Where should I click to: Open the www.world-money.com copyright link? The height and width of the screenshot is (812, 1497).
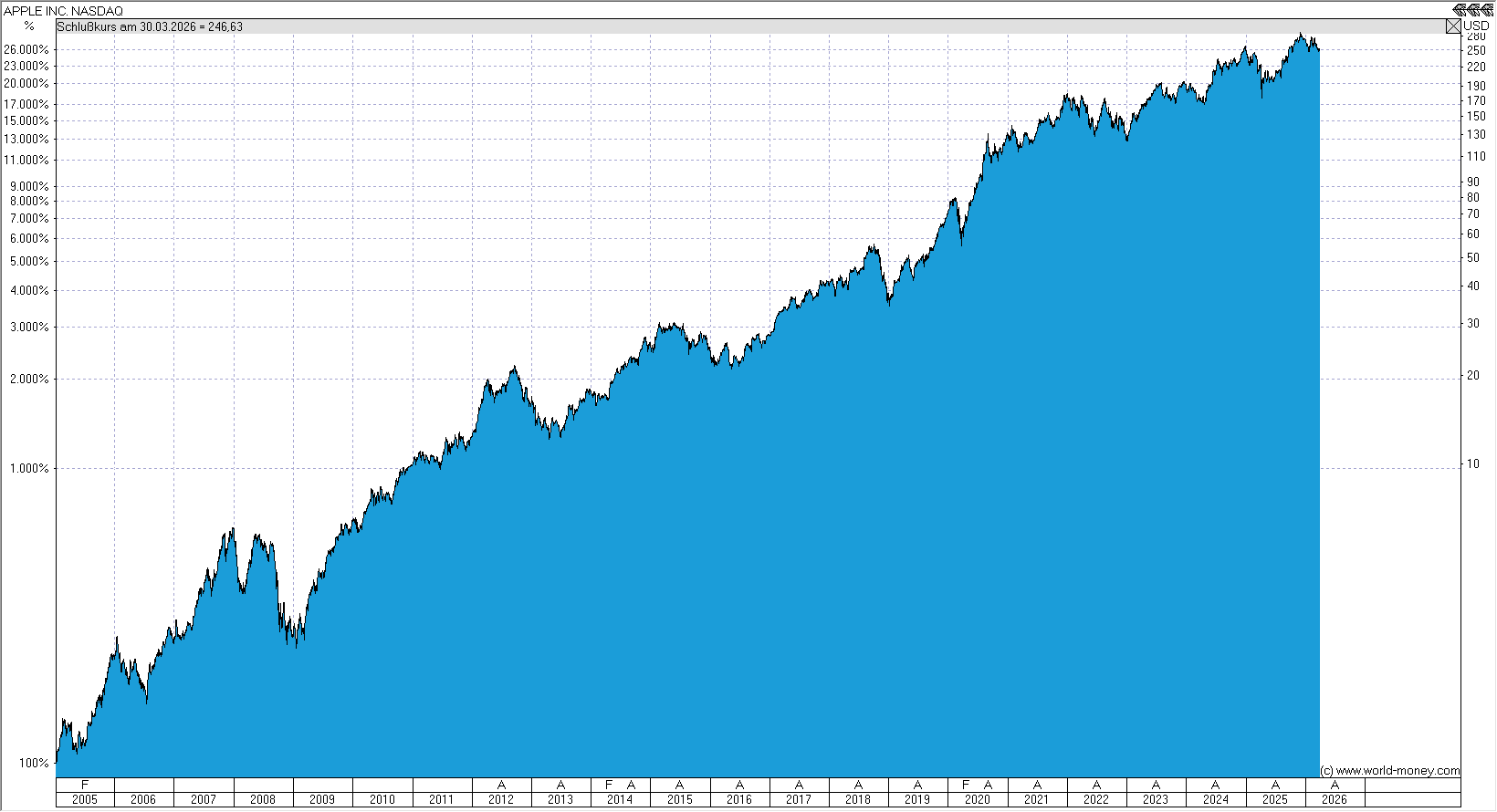pos(1390,771)
